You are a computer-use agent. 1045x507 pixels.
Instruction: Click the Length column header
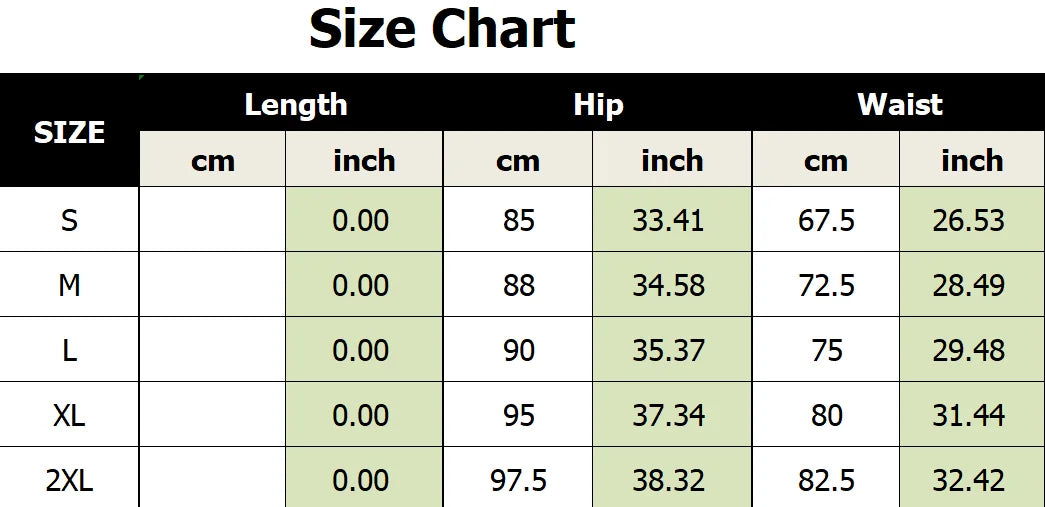(296, 105)
